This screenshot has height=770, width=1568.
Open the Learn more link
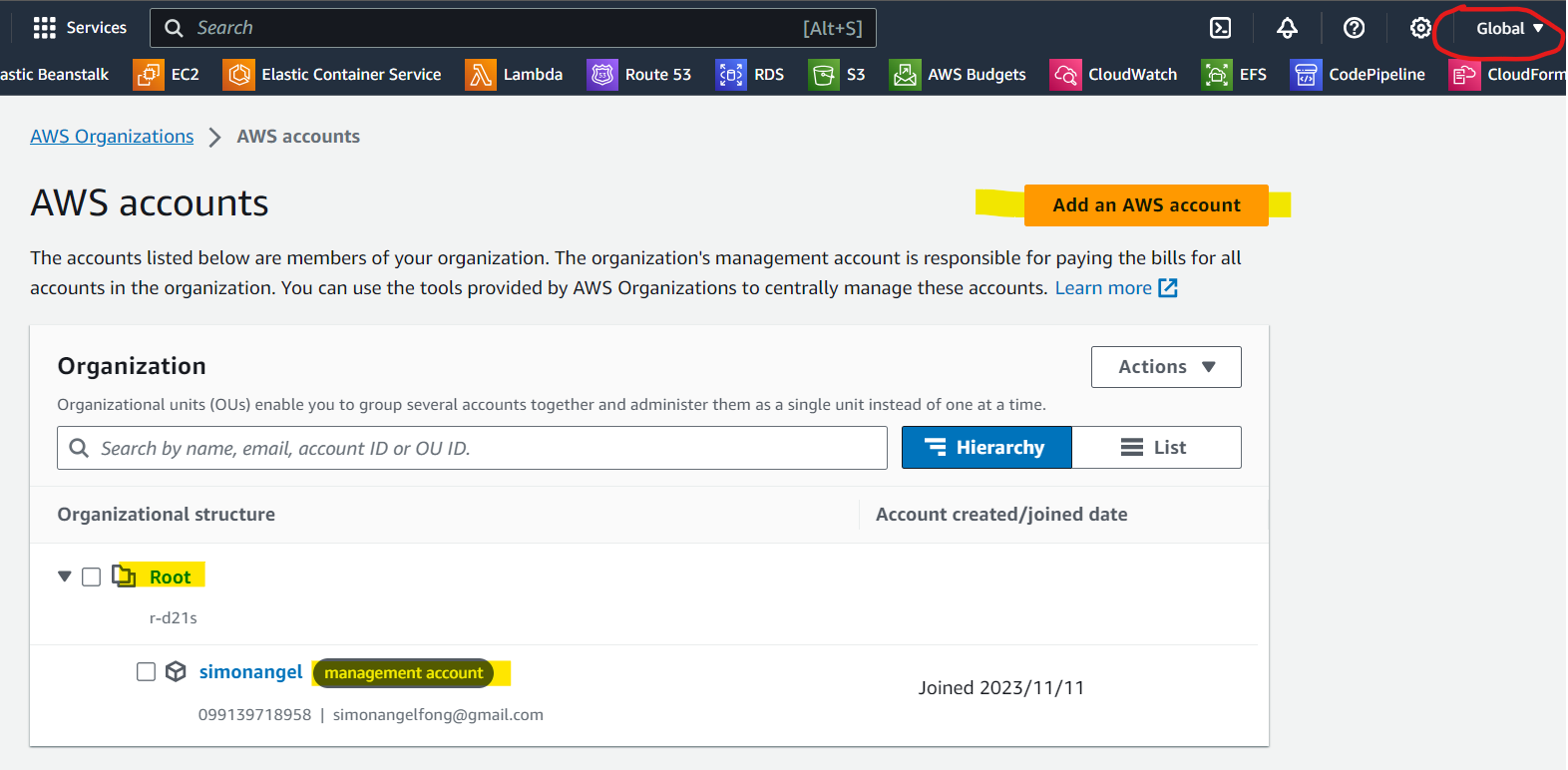1103,288
